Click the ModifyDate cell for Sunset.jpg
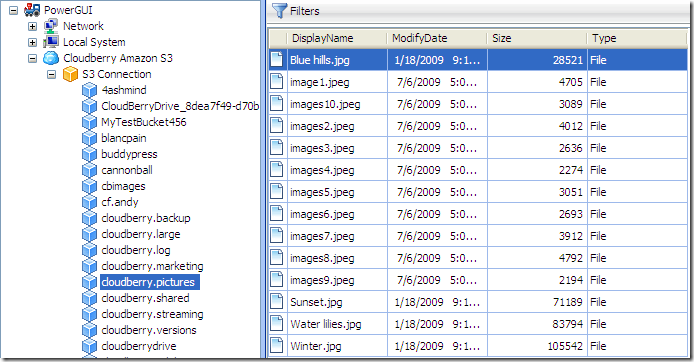The image size is (694, 362). (x=437, y=302)
